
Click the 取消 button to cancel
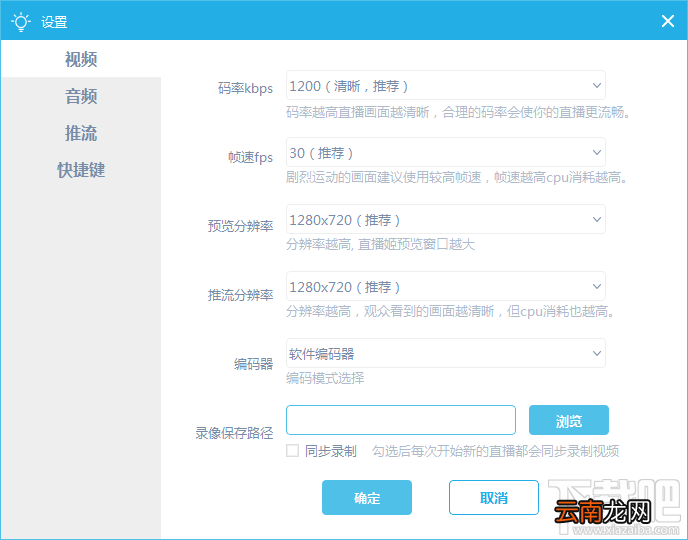(494, 497)
